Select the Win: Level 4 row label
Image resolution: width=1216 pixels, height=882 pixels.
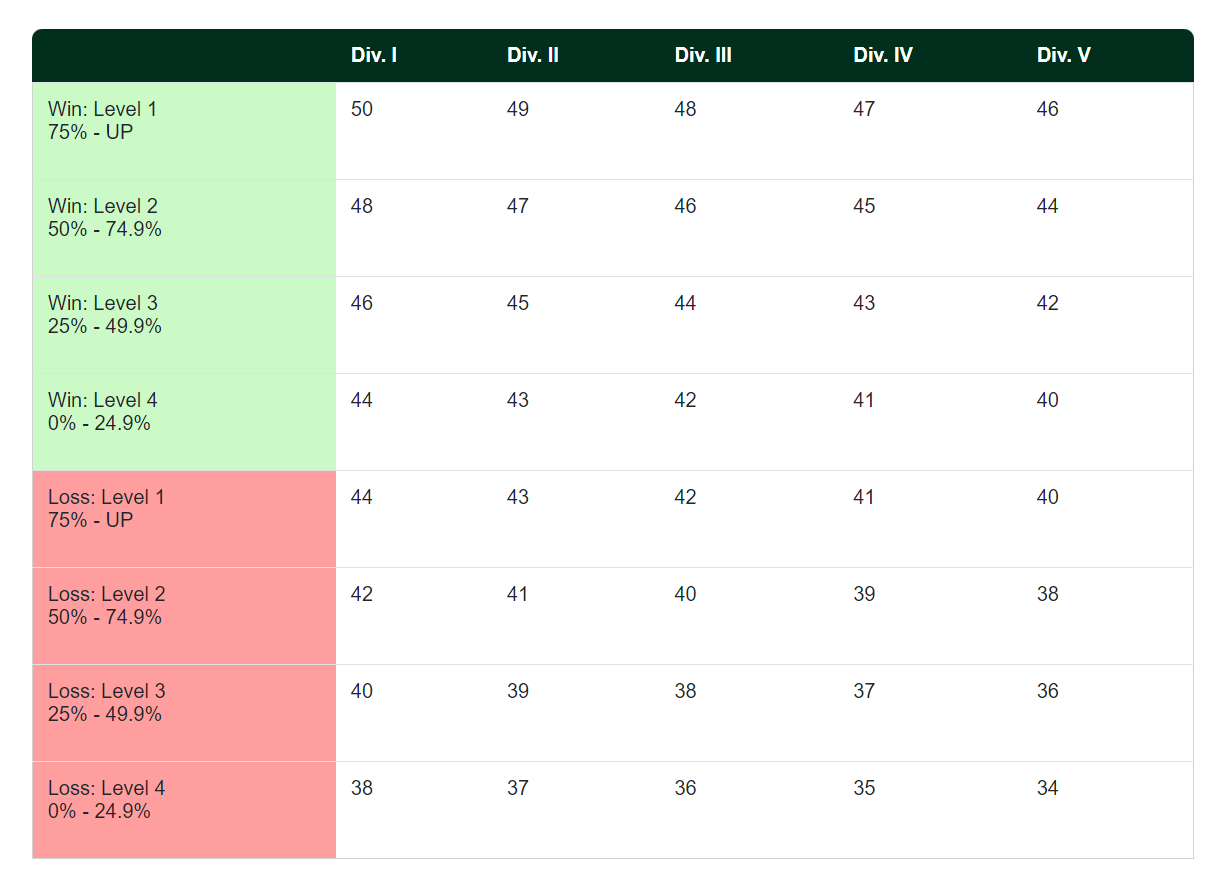coord(102,411)
